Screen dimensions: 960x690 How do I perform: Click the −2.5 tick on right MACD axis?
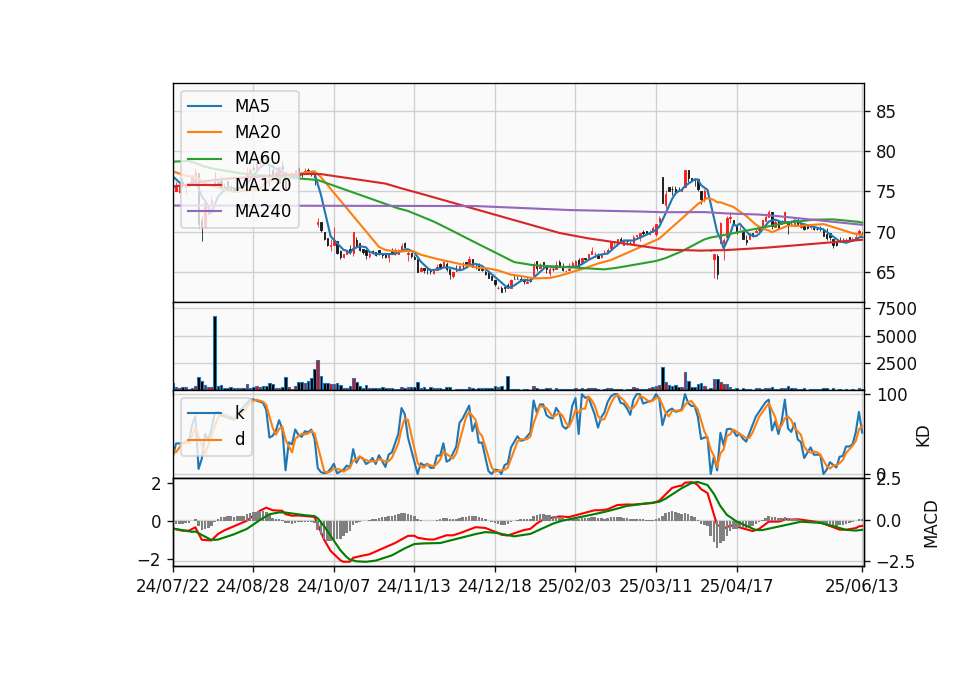(896, 562)
